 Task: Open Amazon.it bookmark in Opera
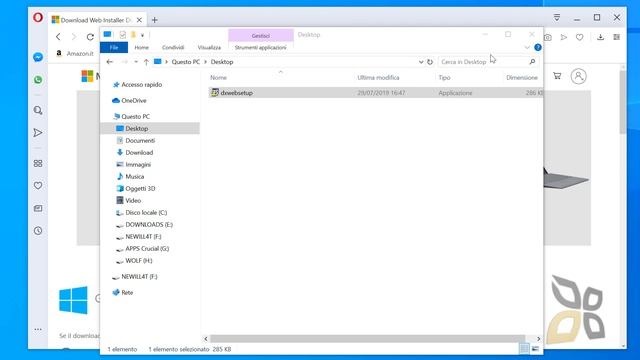coord(75,53)
